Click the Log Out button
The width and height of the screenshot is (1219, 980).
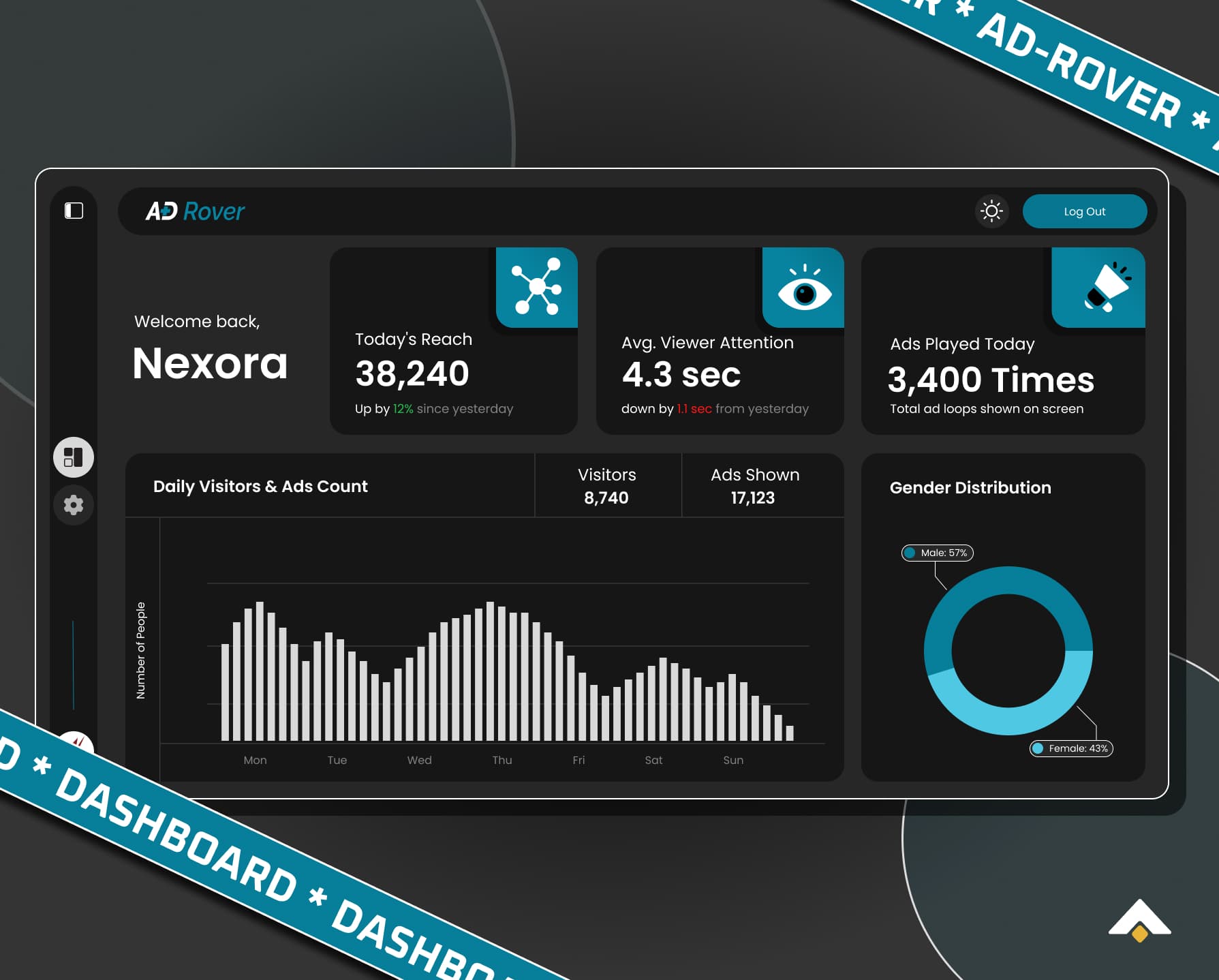pos(1085,211)
